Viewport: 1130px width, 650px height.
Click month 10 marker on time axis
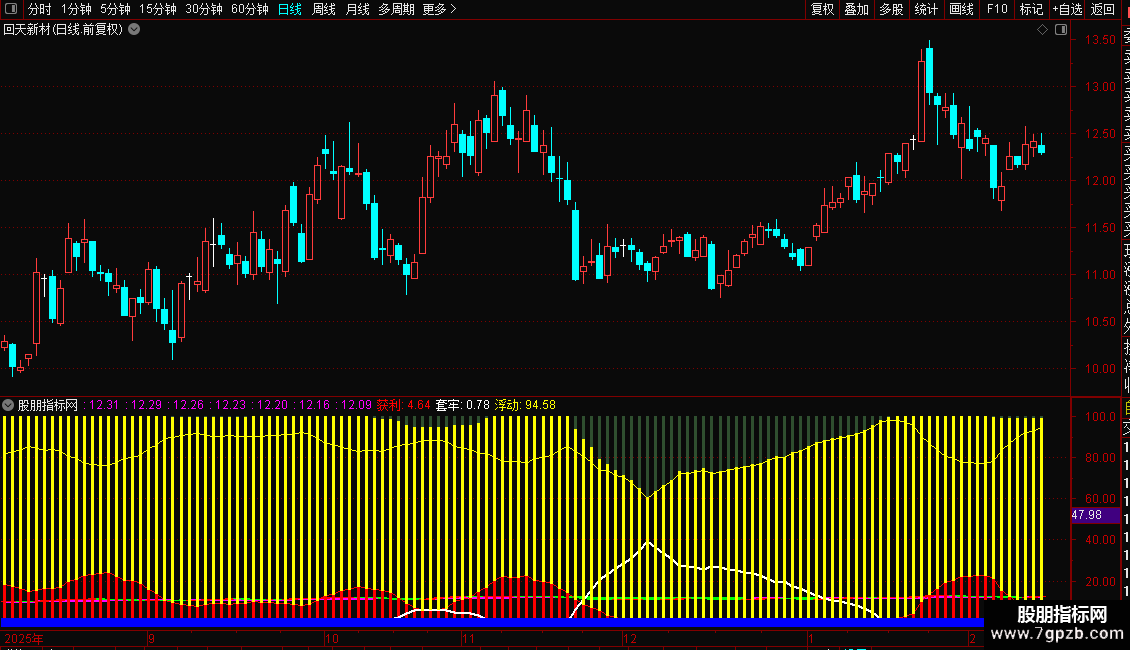point(332,638)
